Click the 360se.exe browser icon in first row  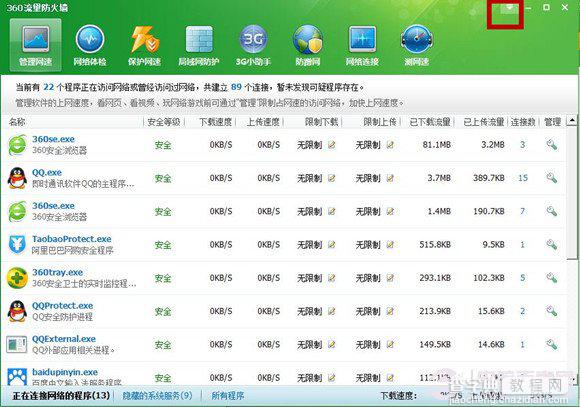(17, 145)
